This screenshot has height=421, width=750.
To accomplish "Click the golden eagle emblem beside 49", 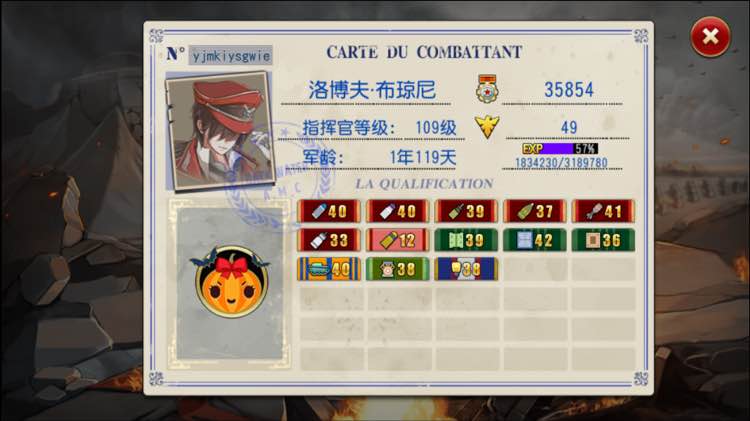I will tap(487, 127).
